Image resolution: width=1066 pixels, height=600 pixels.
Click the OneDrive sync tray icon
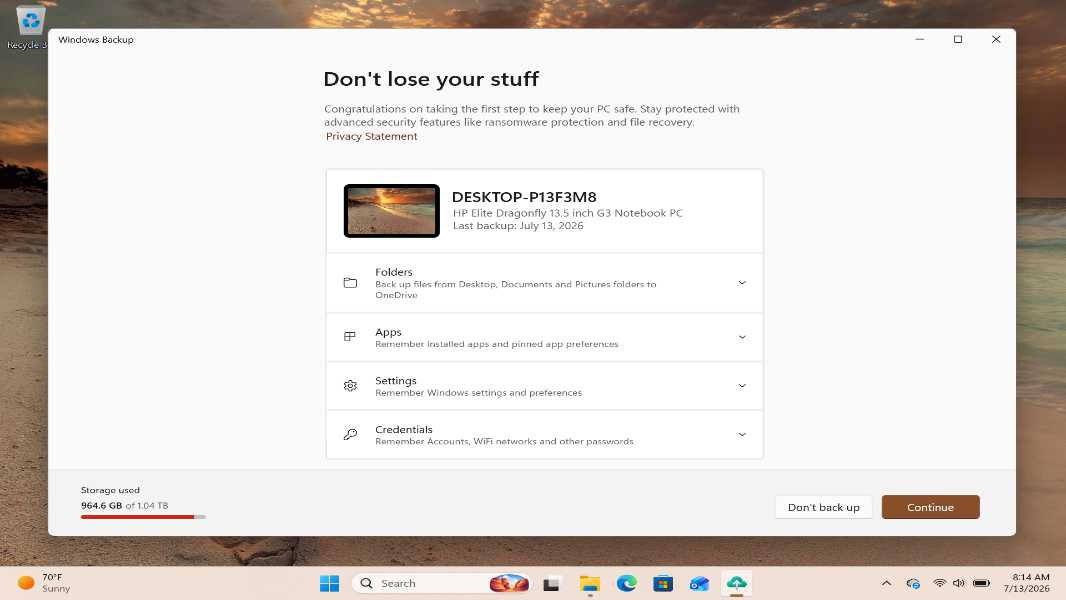(x=913, y=583)
